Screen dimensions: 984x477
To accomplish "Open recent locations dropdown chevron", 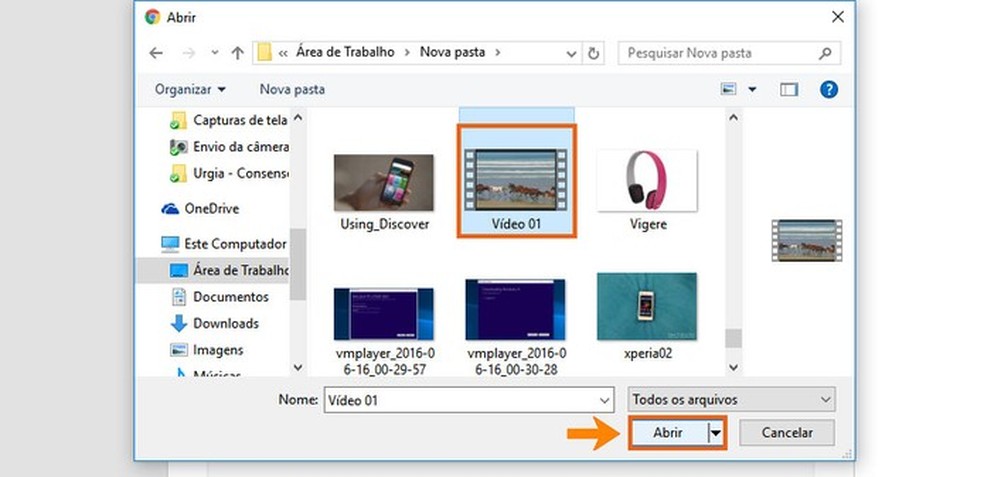I will click(x=215, y=53).
